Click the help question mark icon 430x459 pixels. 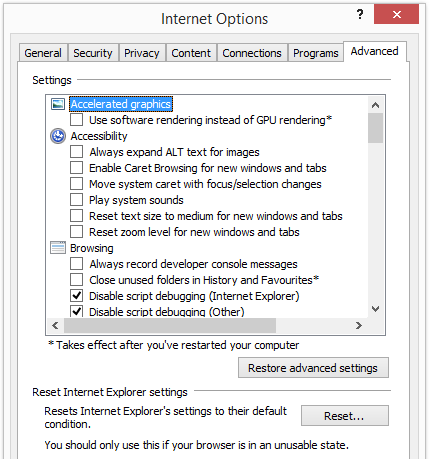coord(360,14)
